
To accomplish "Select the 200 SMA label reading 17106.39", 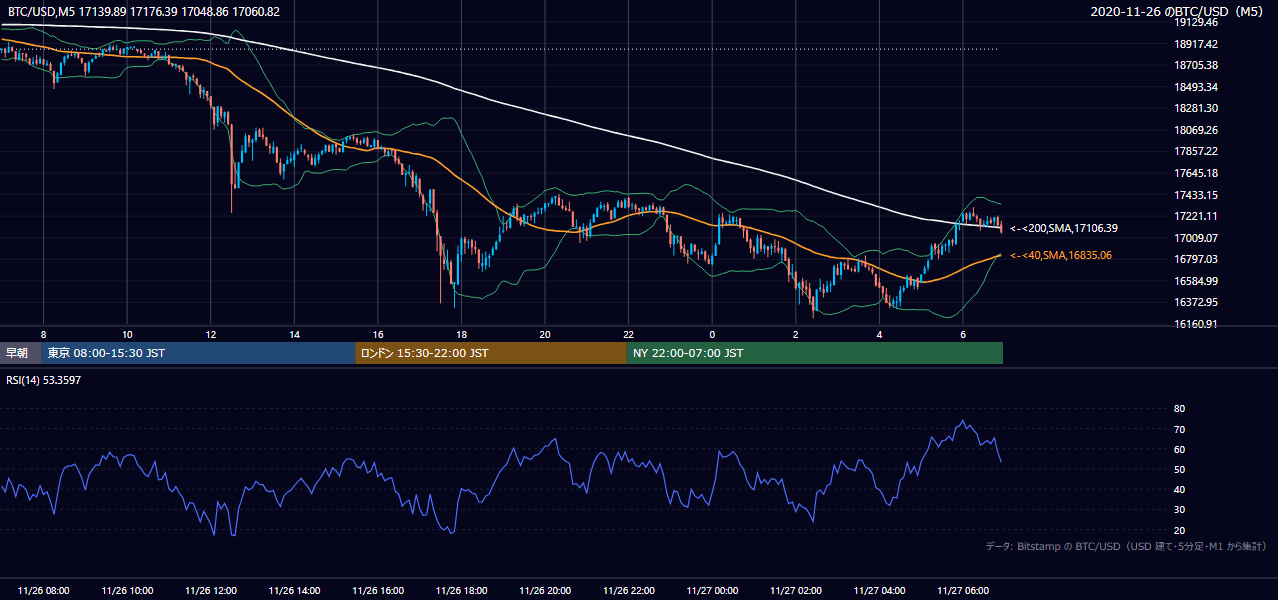I will [x=1064, y=228].
